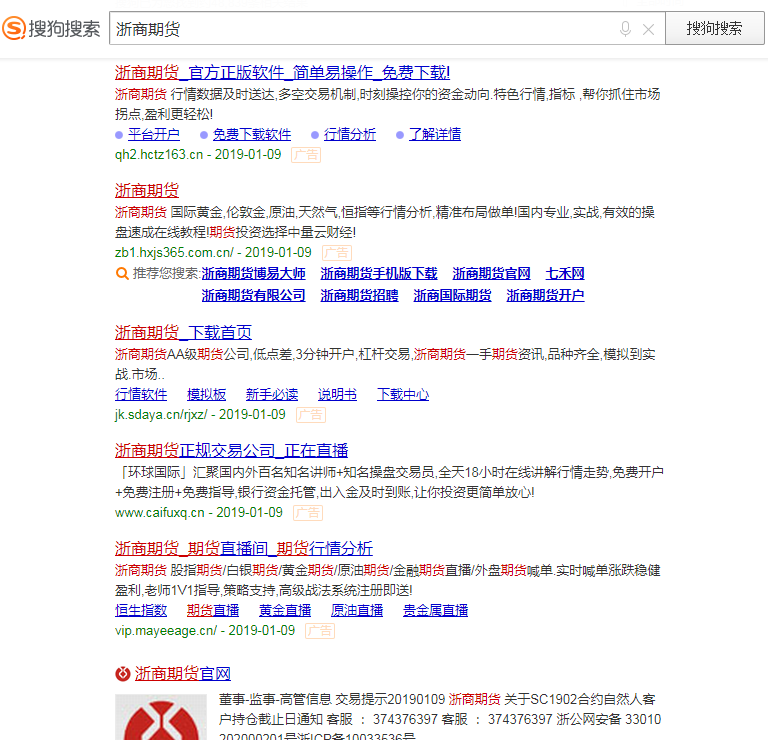Click the www.caifuxq.cn URL text
Screen dimensions: 768x740
(x=160, y=513)
